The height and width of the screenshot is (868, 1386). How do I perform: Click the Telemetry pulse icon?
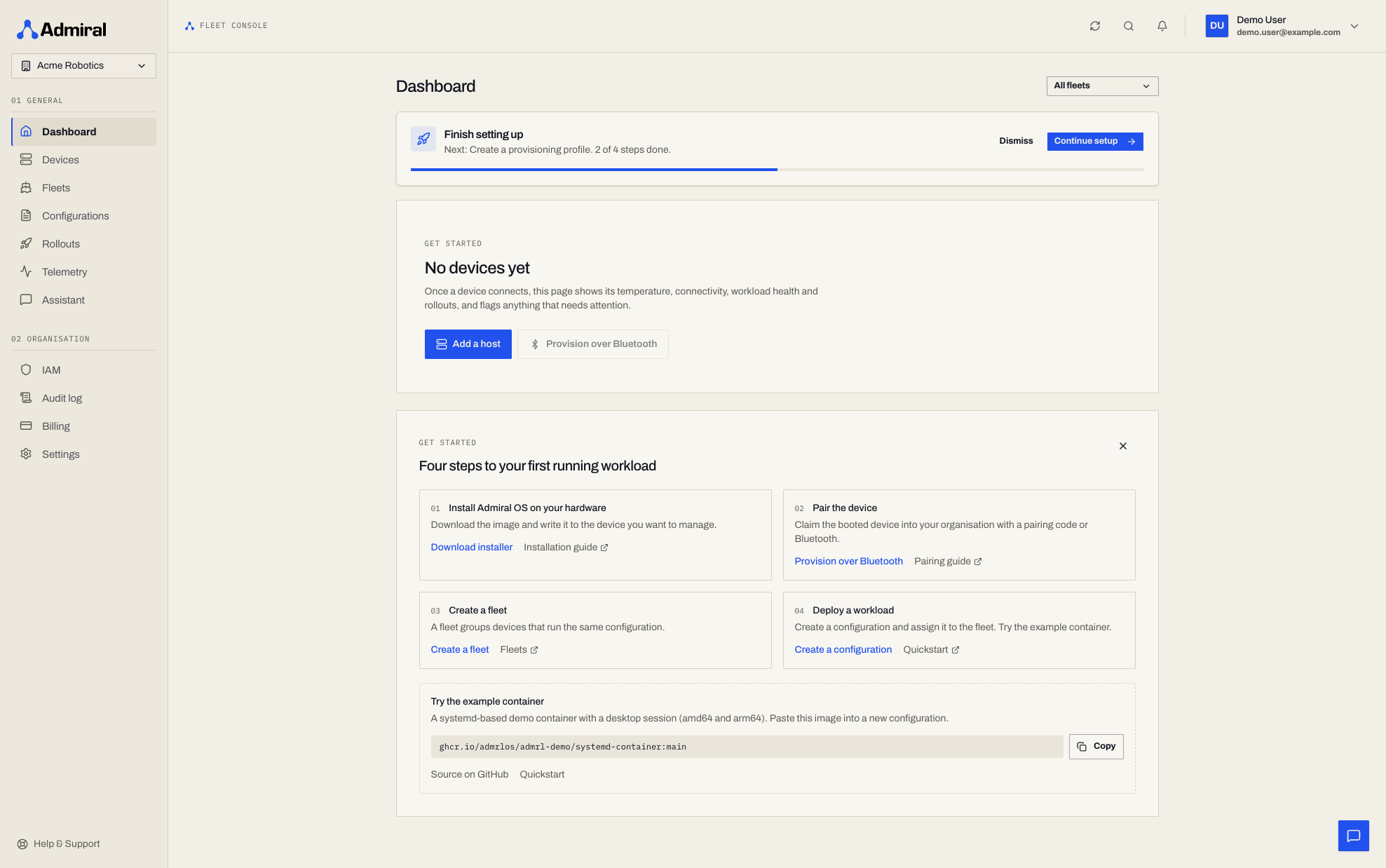26,272
